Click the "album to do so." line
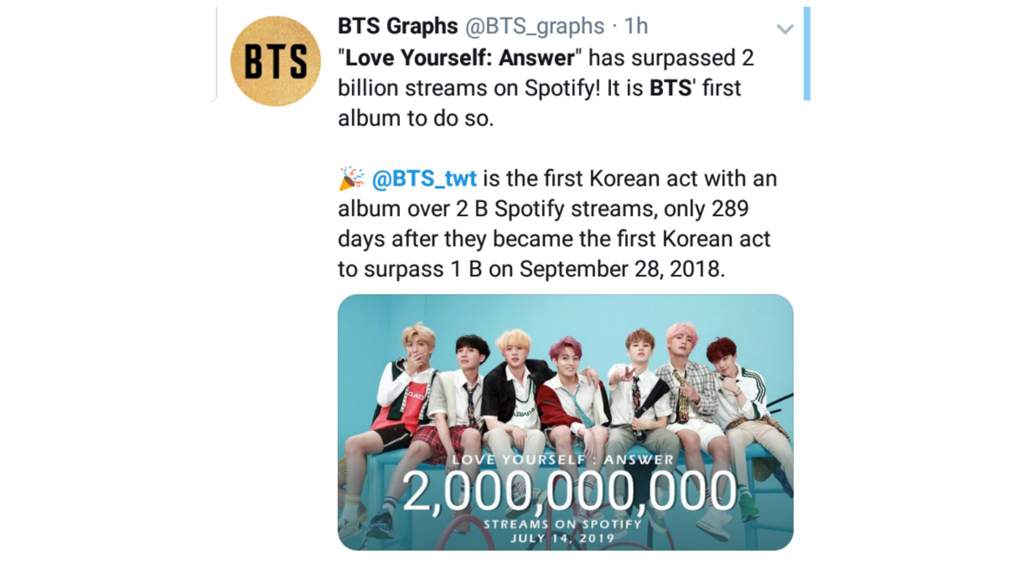The width and height of the screenshot is (1024, 568). click(415, 118)
